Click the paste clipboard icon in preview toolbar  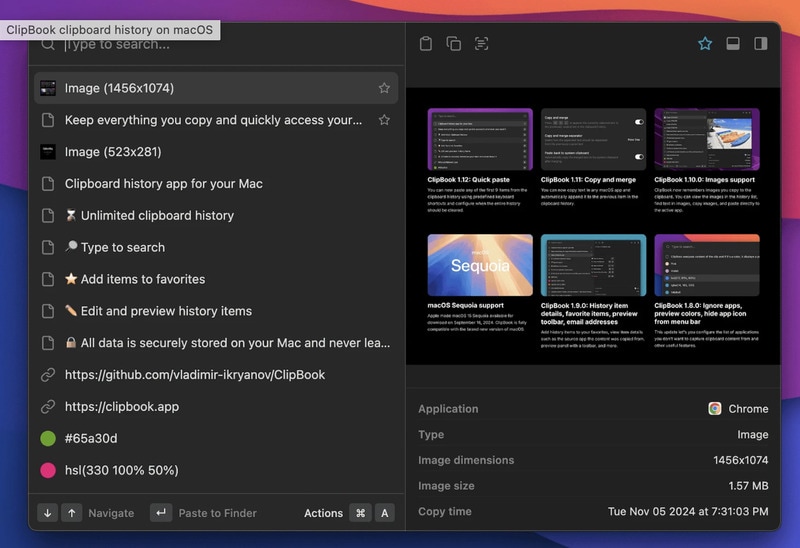point(426,44)
